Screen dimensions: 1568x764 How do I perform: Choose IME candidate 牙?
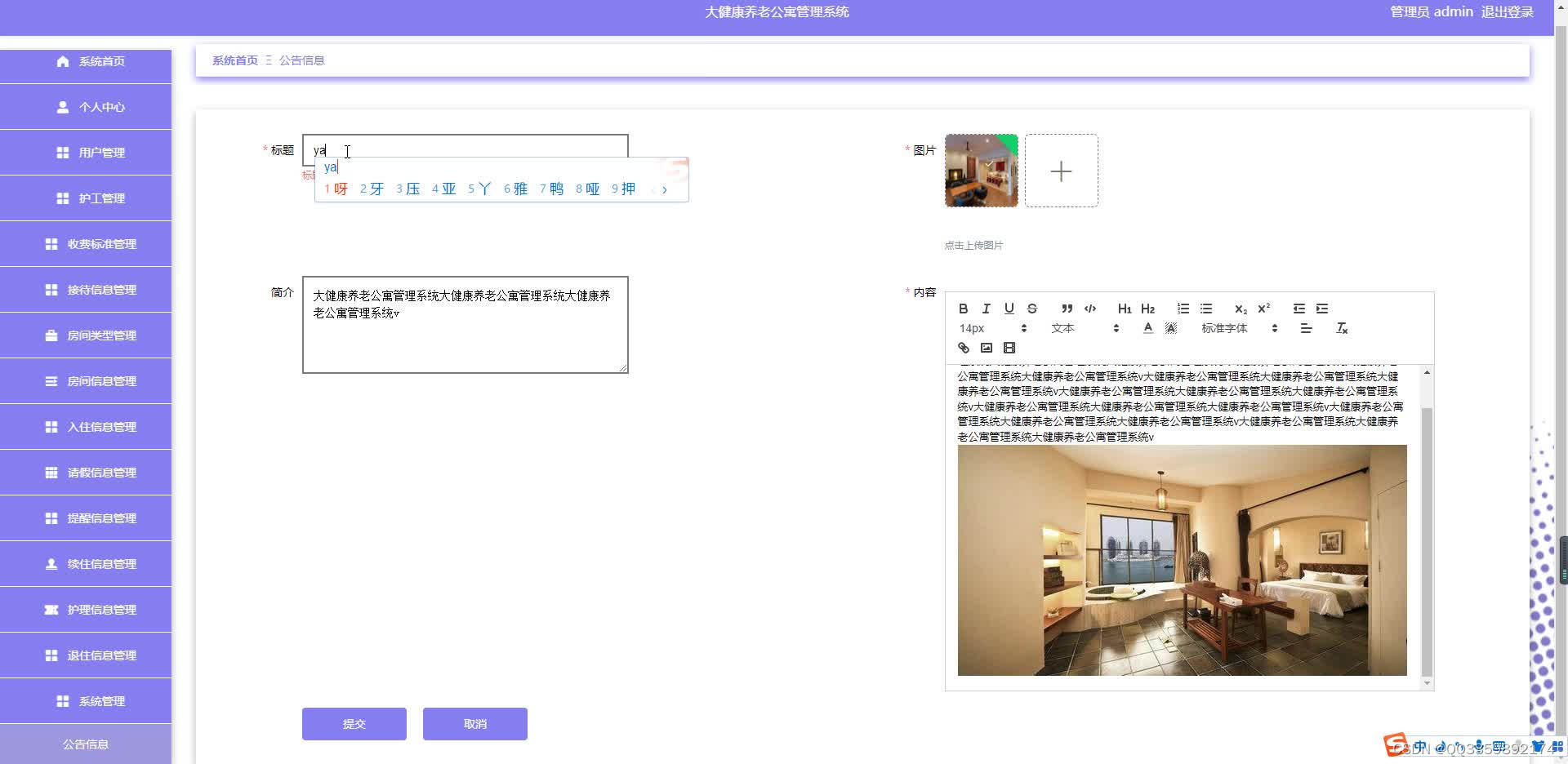point(372,189)
